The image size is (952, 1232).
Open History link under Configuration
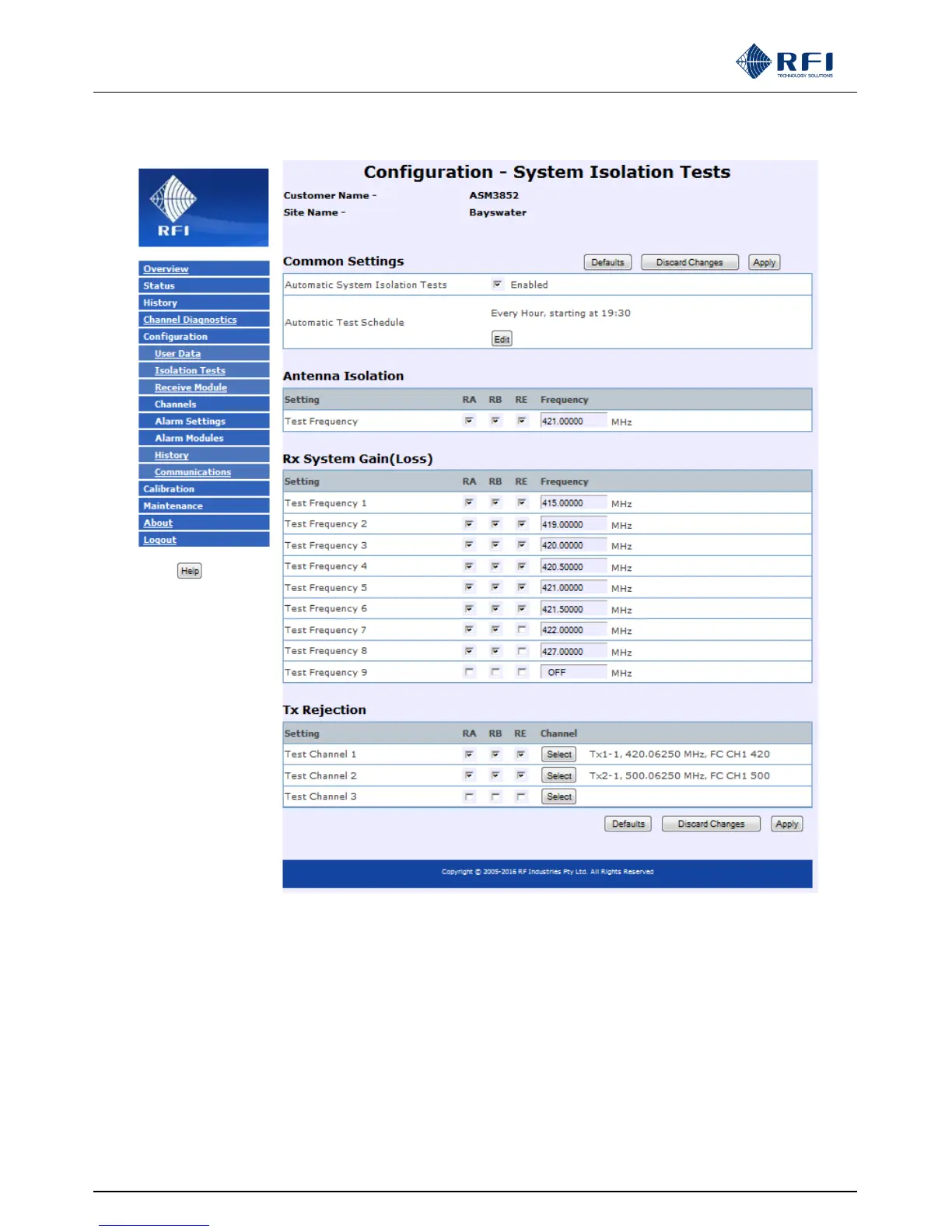click(171, 455)
